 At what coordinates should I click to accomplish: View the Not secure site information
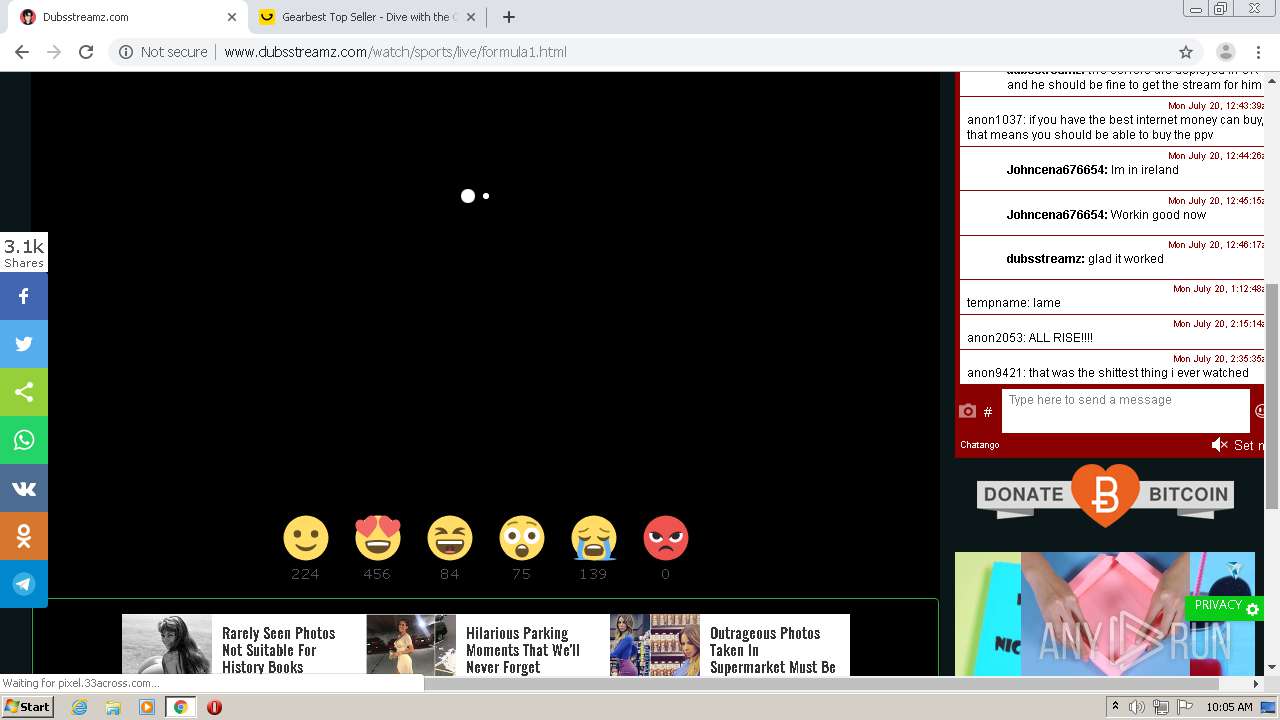[163, 52]
